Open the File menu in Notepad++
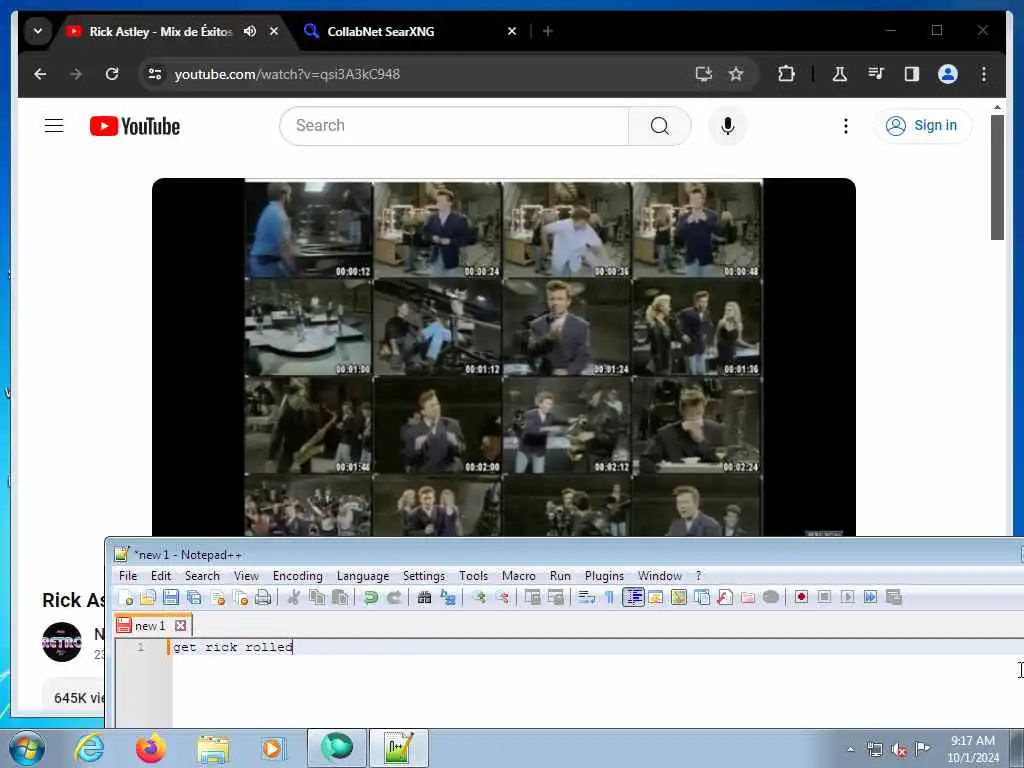The image size is (1024, 768). tap(128, 576)
